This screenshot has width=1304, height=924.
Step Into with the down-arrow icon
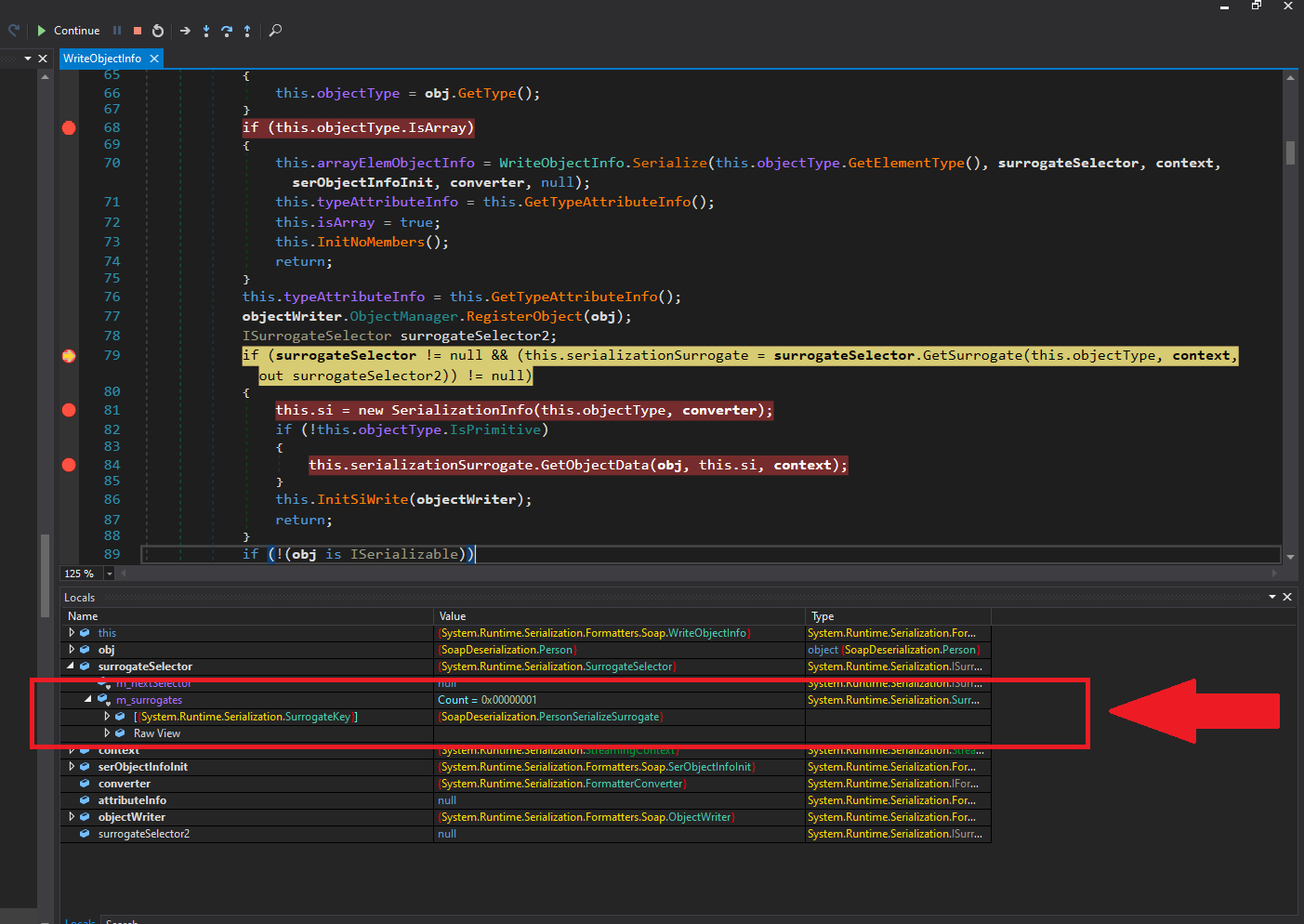206,31
